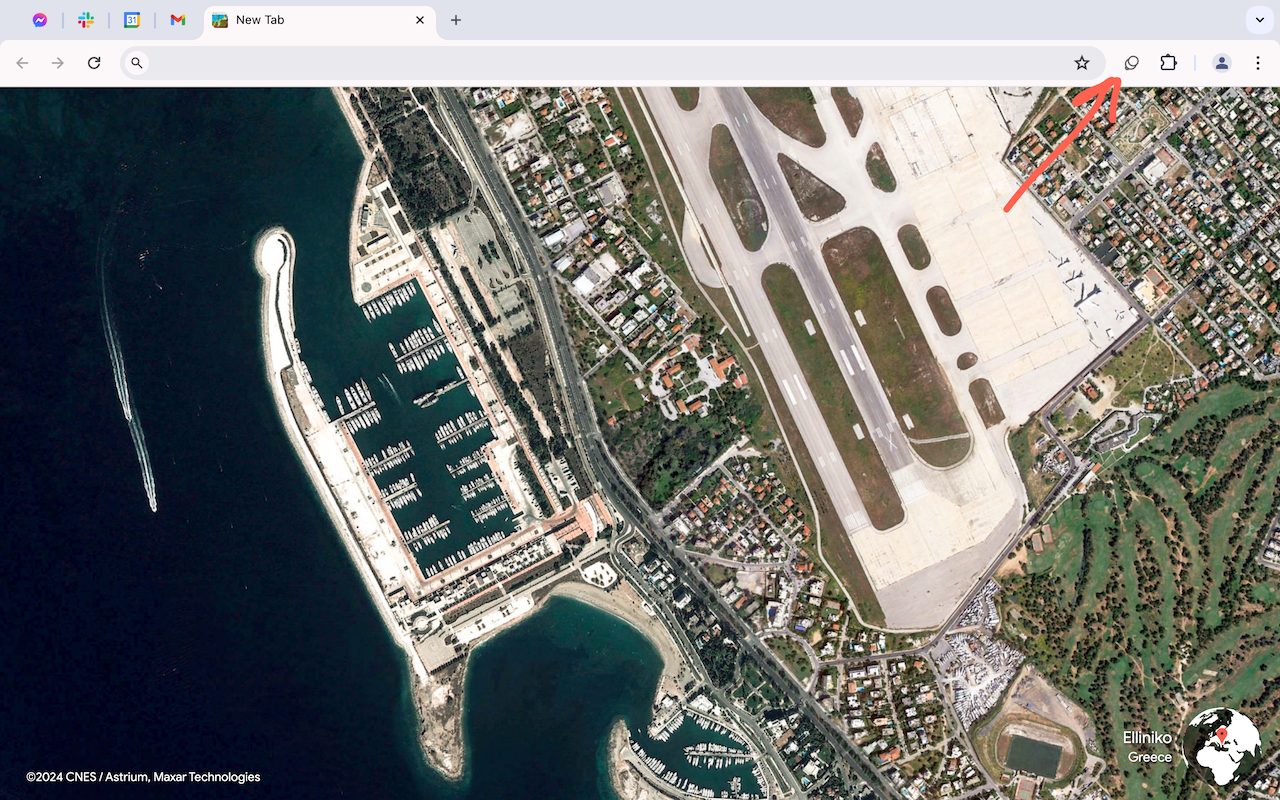Select the New Tab tab

coord(300,20)
